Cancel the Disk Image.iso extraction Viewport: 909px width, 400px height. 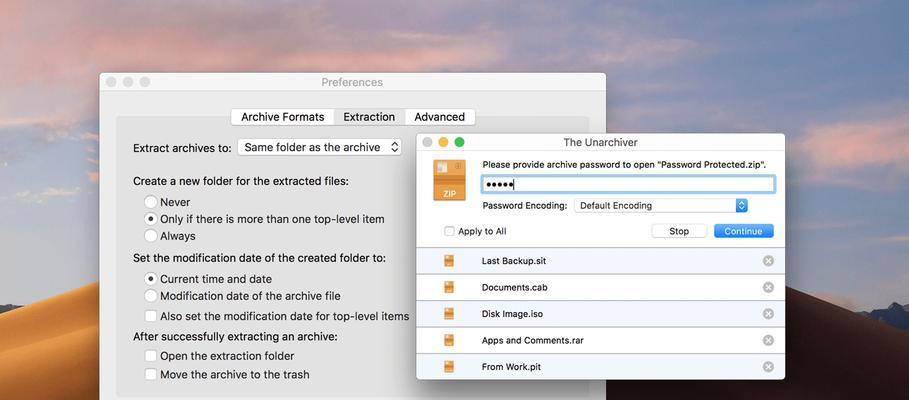(x=768, y=314)
